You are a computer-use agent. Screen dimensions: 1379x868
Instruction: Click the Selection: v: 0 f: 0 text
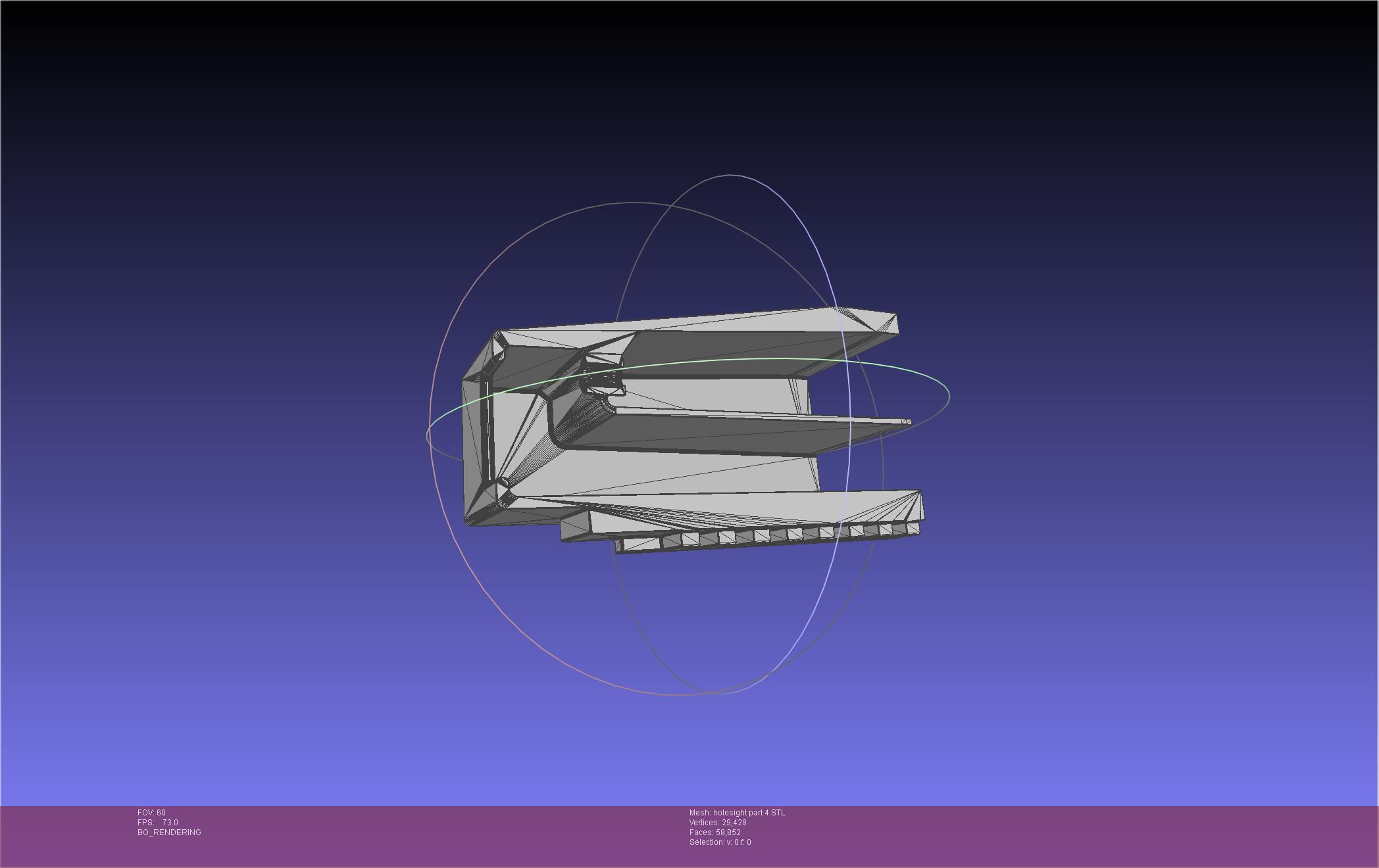pos(720,842)
